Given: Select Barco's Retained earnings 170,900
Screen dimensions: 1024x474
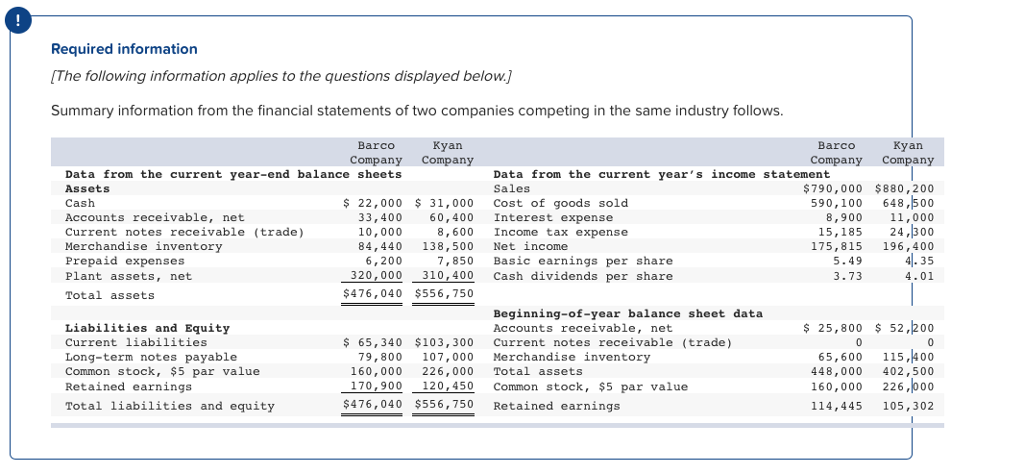Looking at the screenshot, I should pyautogui.click(x=376, y=386).
